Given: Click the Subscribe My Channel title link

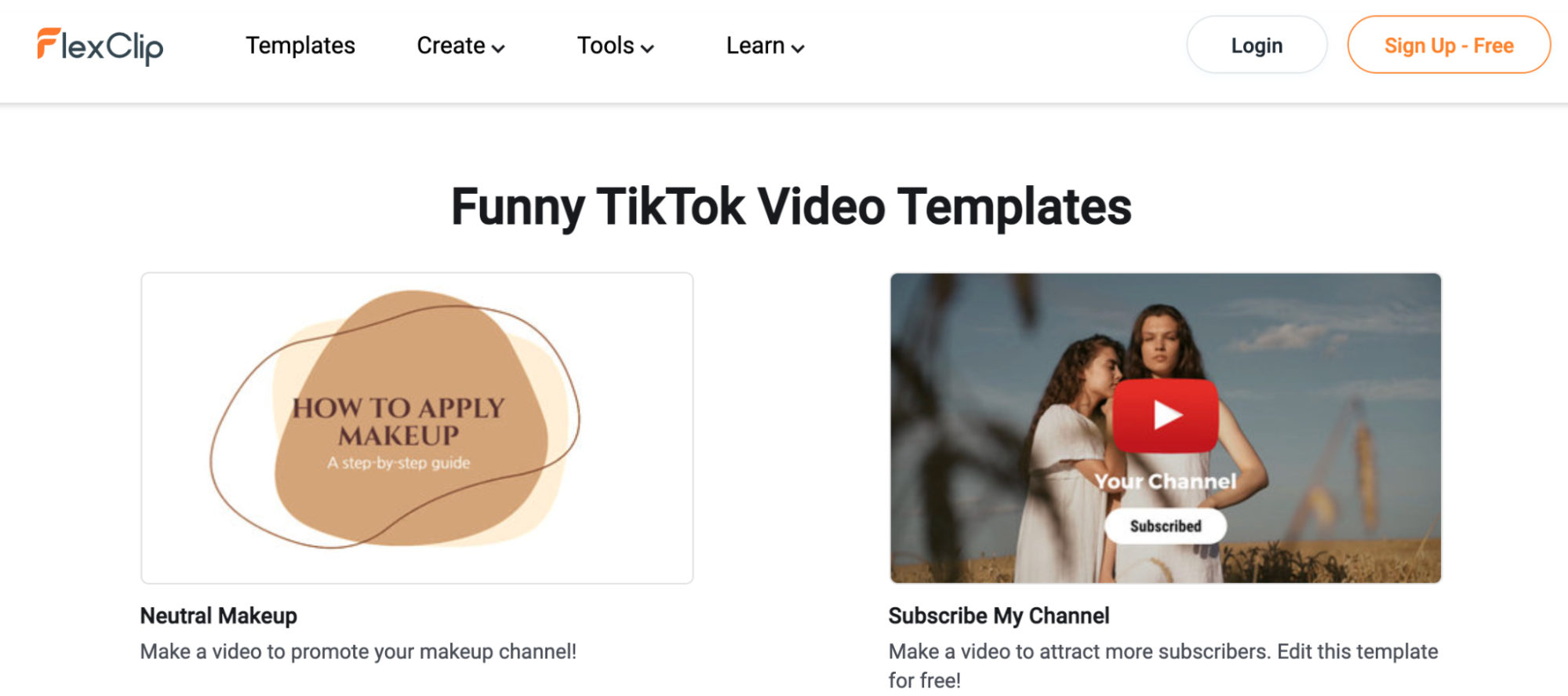Looking at the screenshot, I should 999,616.
